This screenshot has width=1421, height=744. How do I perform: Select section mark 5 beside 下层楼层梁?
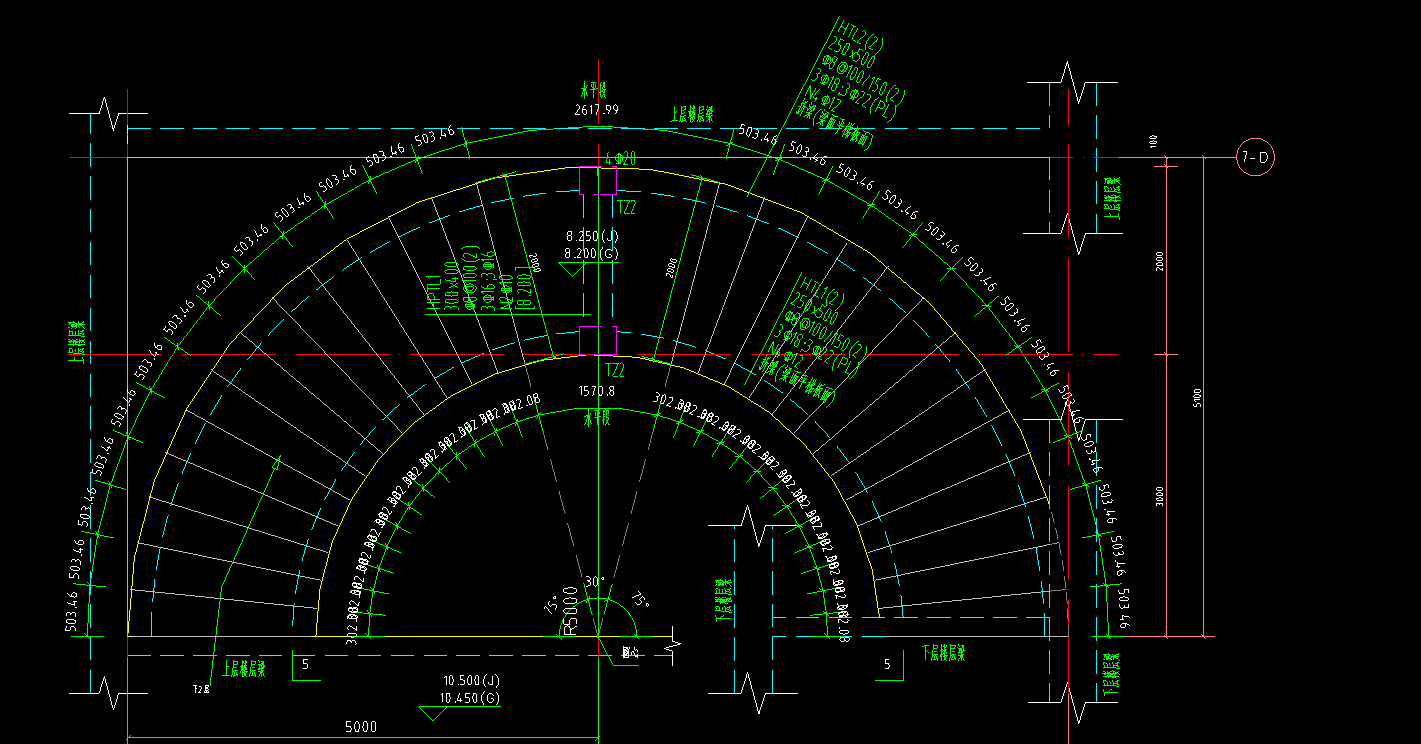887,664
